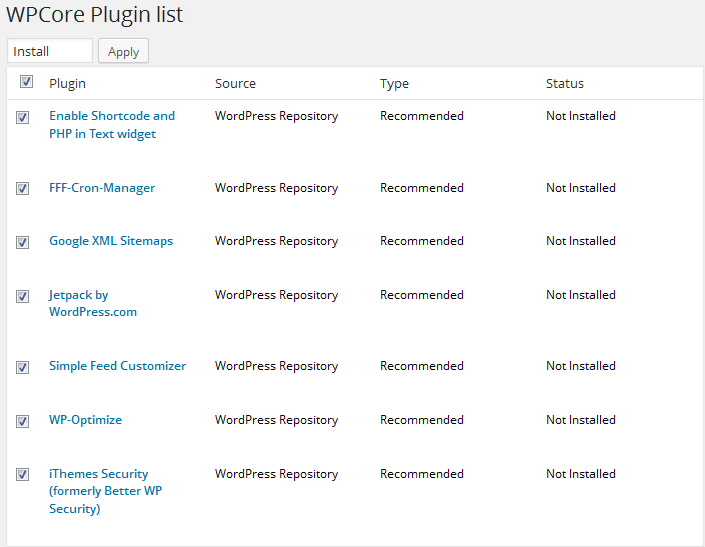Viewport: 705px width, 547px height.
Task: Open the Install bulk action dropdown
Action: pos(49,51)
